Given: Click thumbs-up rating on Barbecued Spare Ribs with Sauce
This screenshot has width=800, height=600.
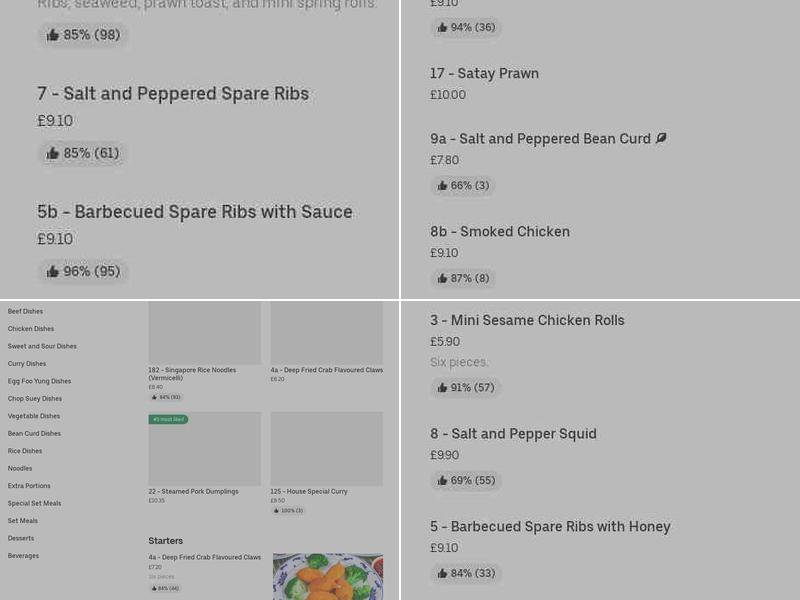Looking at the screenshot, I should [82, 271].
